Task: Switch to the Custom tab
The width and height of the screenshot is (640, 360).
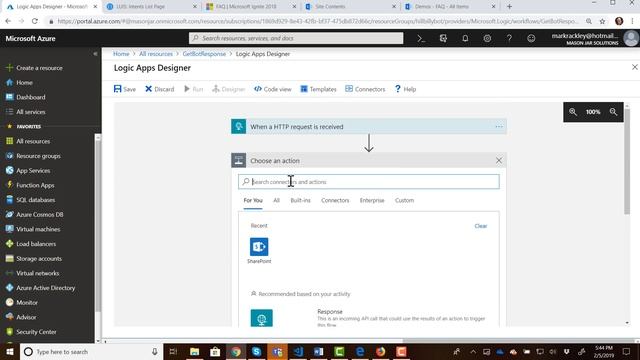Action: [404, 200]
